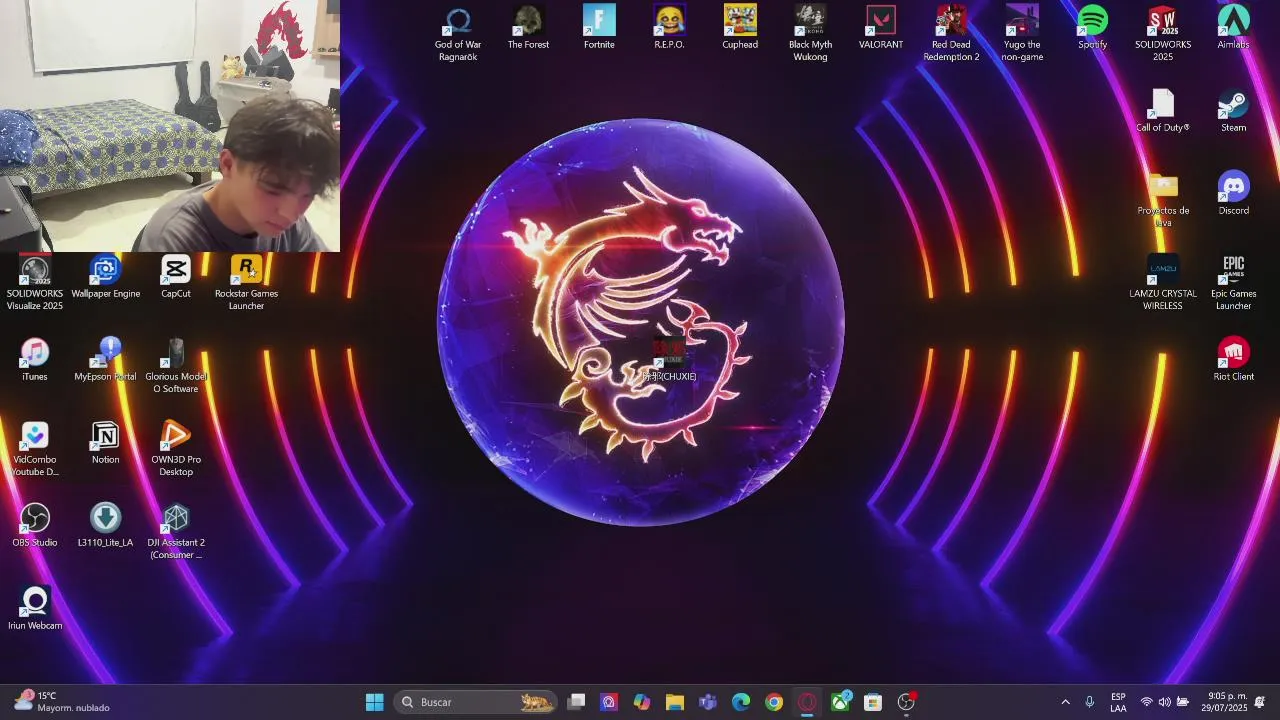Open LAMZU CRYSTAL WIRELESS shortcut

coord(1163,283)
